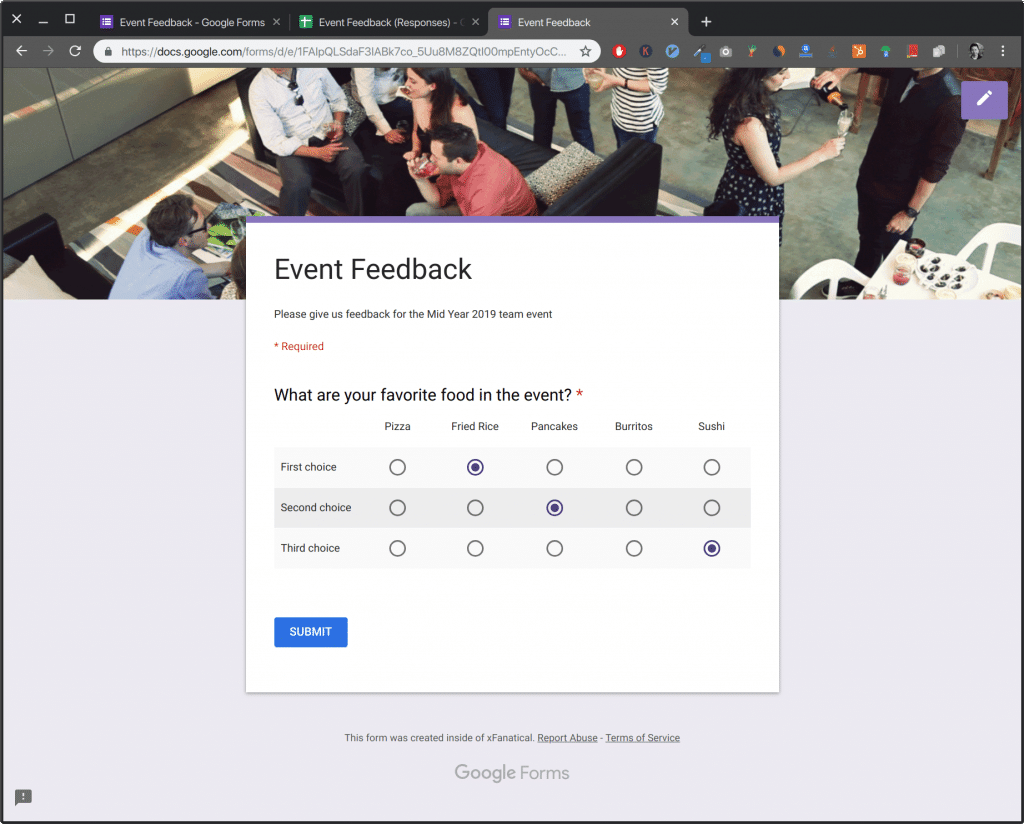
Task: Click the browser back arrow
Action: [21, 51]
